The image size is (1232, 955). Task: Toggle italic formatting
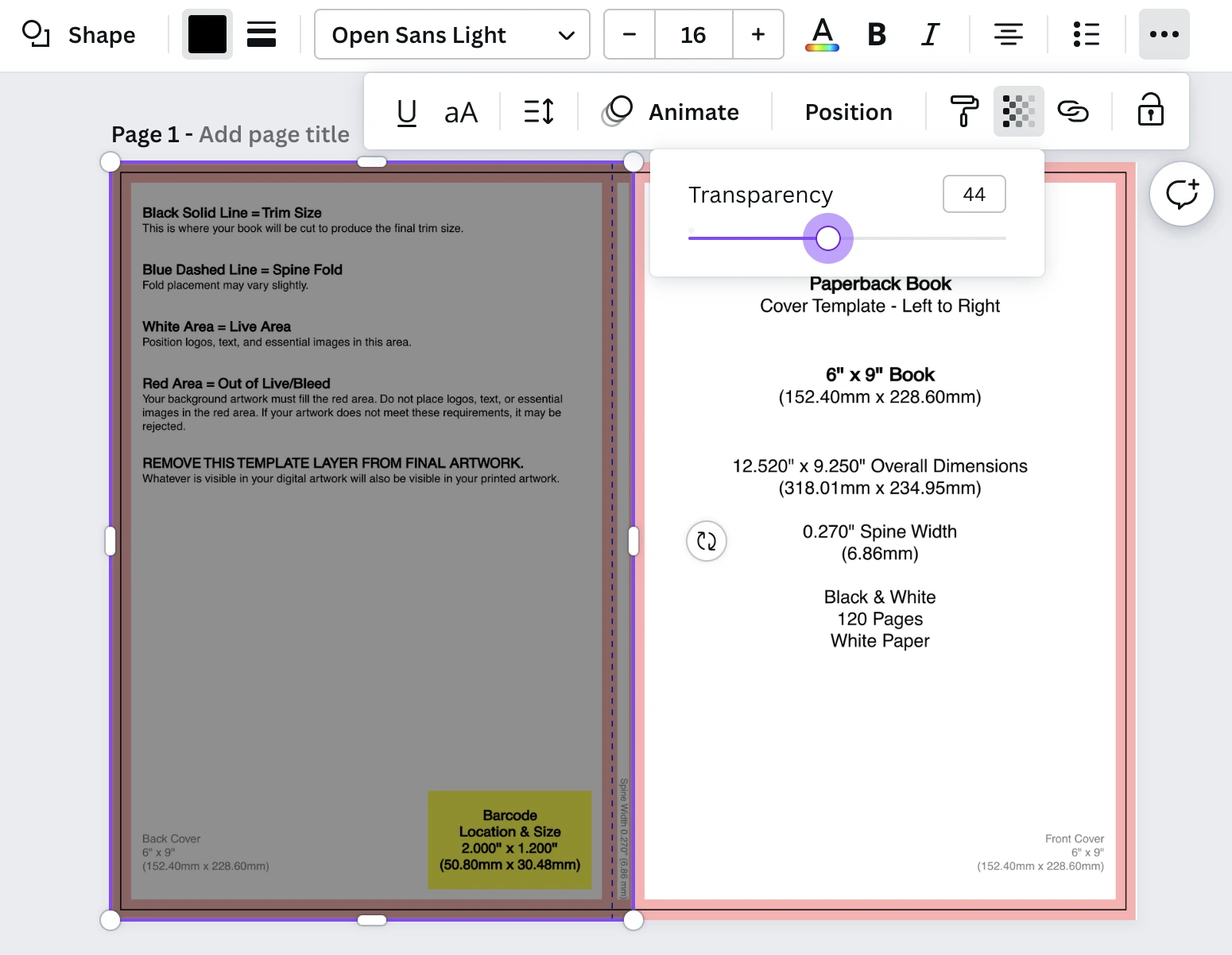pyautogui.click(x=930, y=34)
